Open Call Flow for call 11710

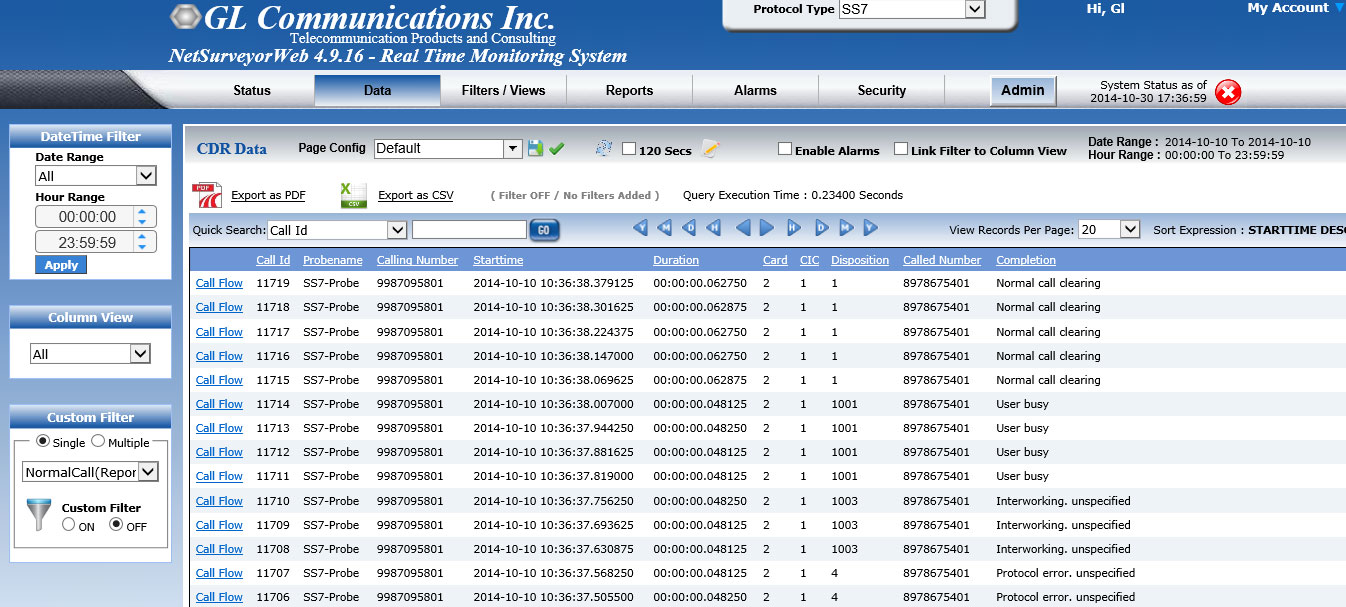point(219,501)
